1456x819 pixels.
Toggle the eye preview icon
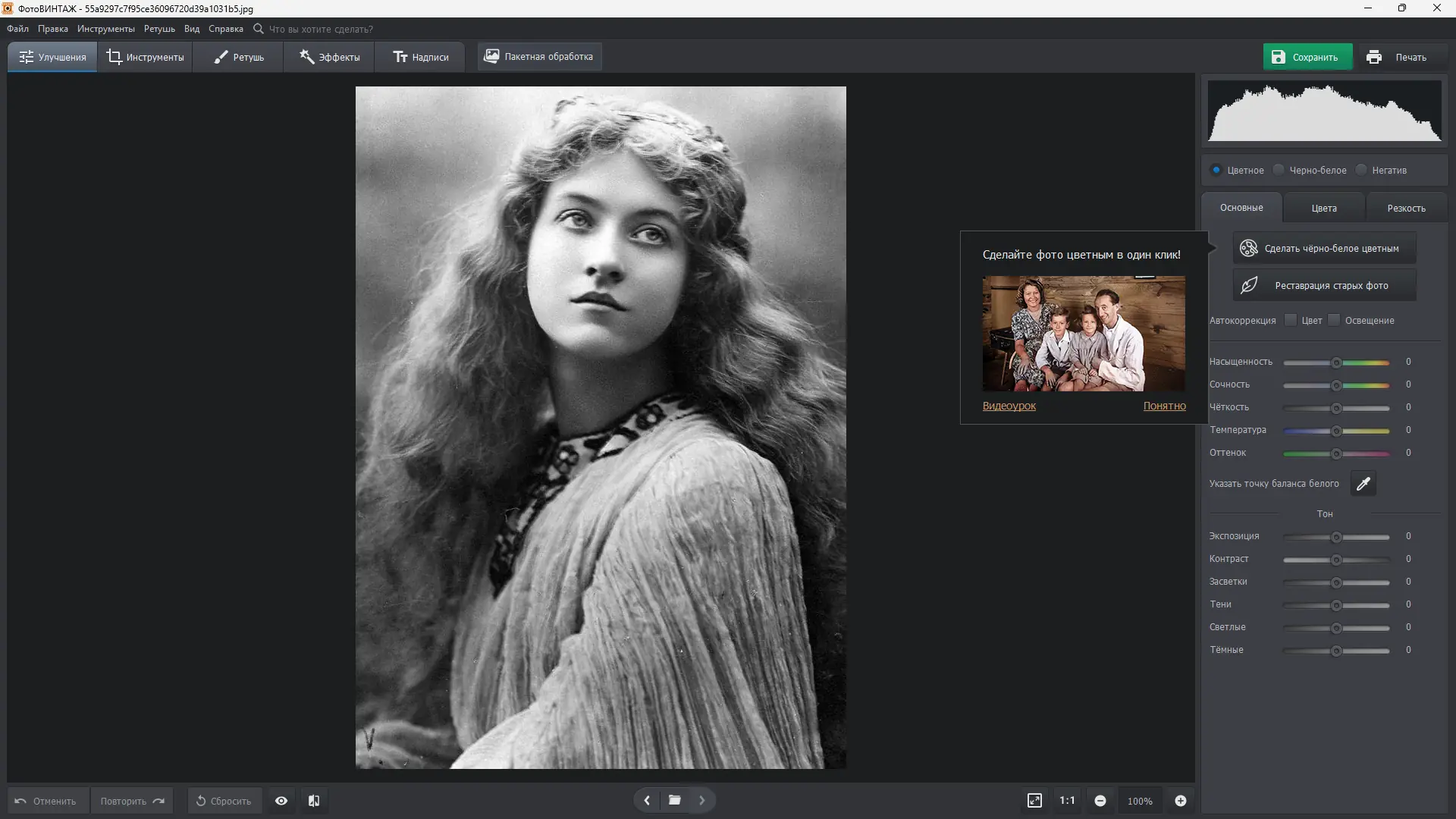click(281, 801)
